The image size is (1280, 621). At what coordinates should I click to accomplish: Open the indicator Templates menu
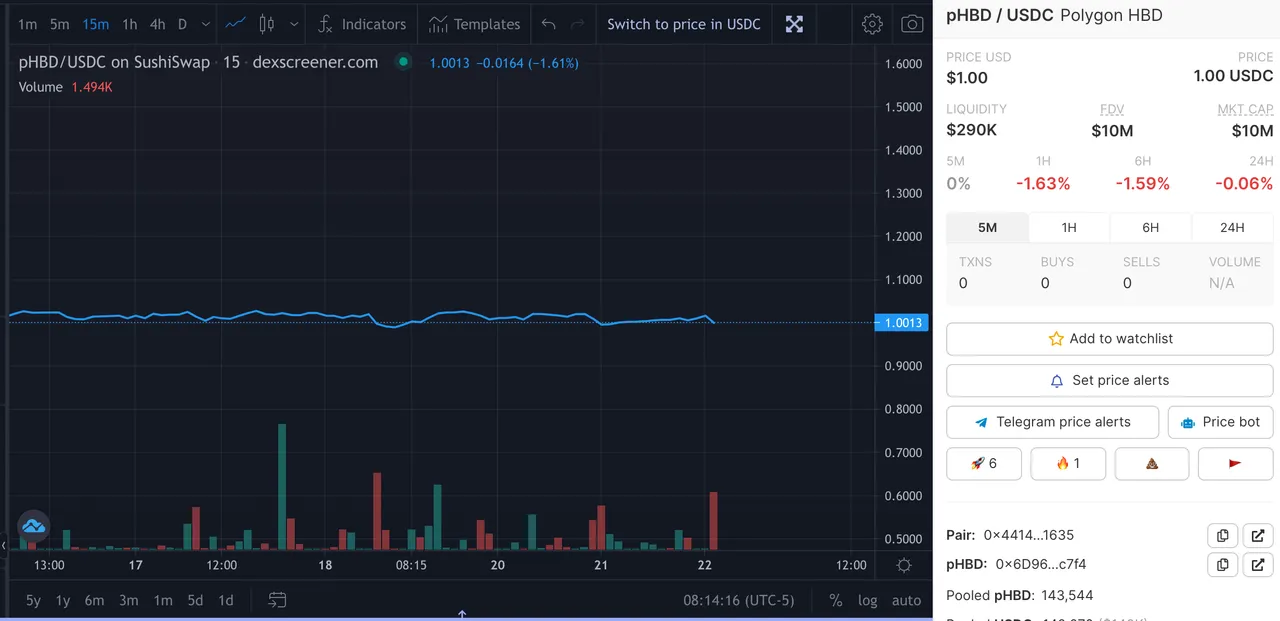[474, 24]
